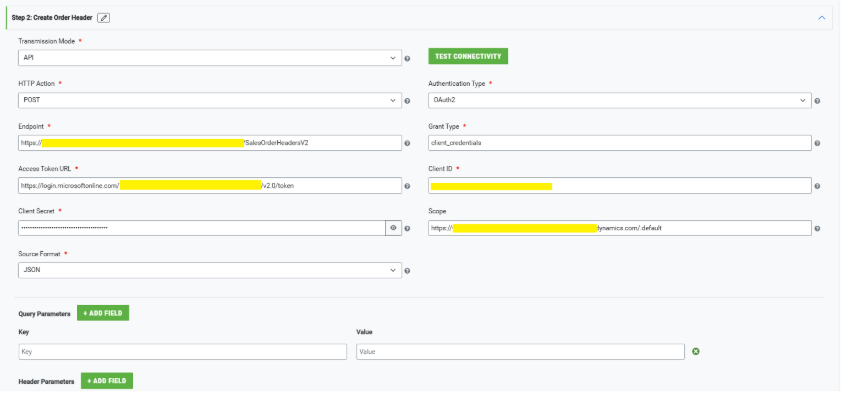
Task: Edit the Step 2 Create Order Header name
Action: [104, 18]
